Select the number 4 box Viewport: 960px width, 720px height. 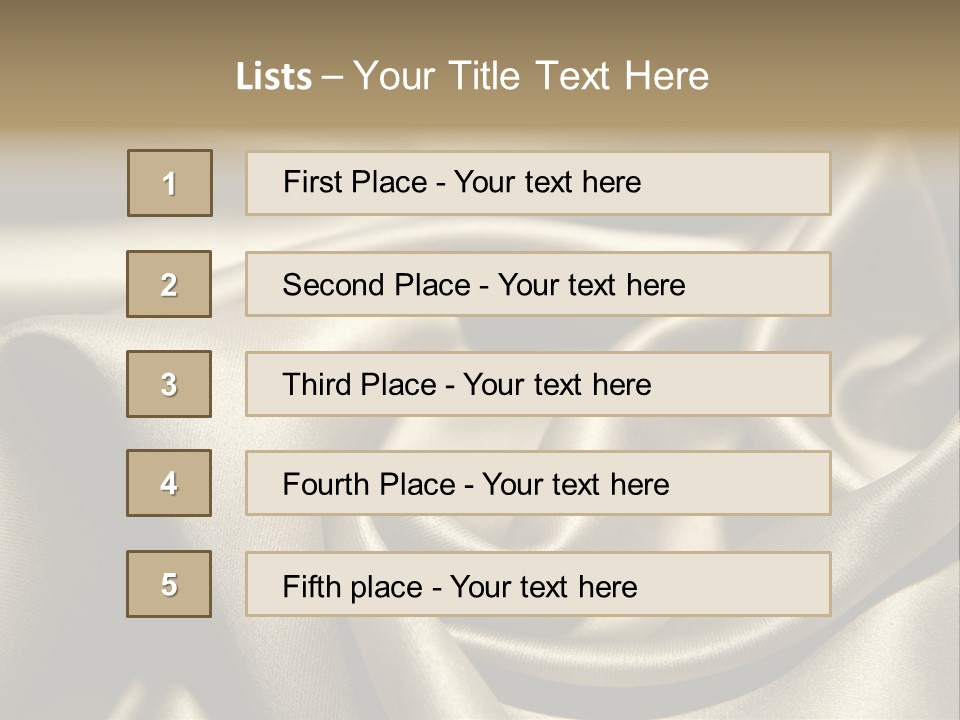[169, 483]
